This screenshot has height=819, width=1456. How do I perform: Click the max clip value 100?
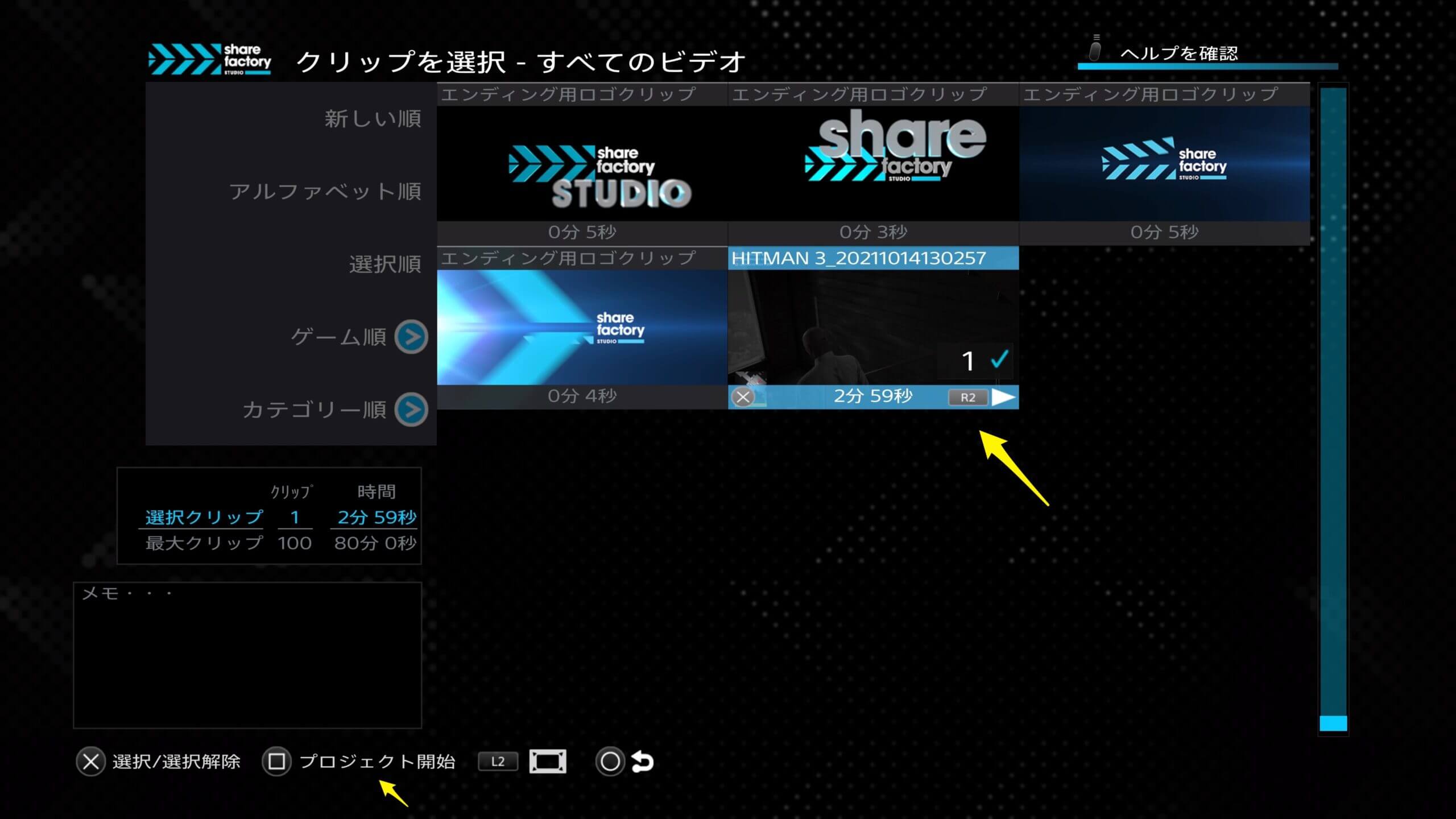pos(295,543)
